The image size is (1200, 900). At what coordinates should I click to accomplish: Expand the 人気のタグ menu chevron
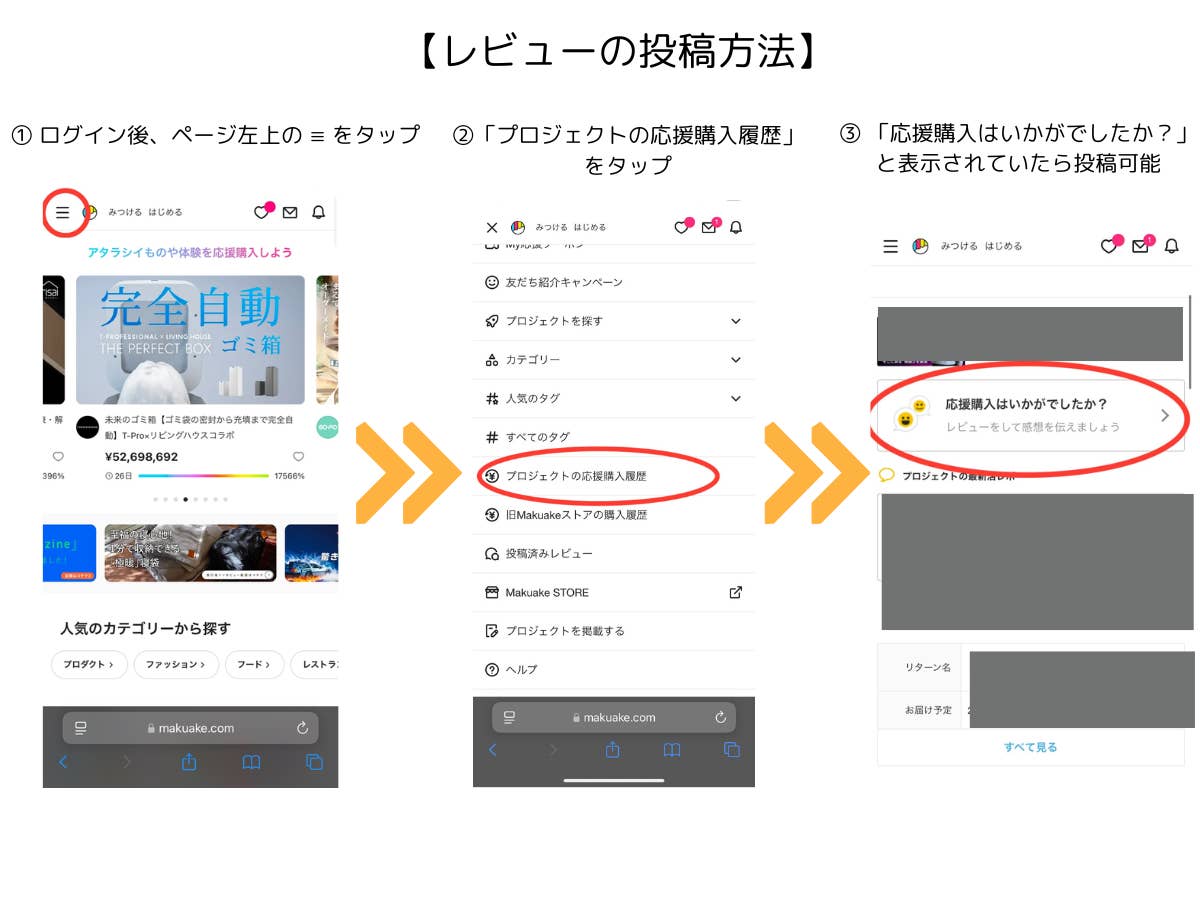click(736, 398)
